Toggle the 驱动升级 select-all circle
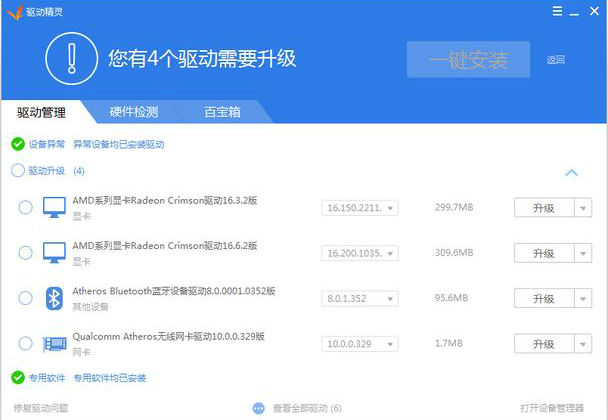 (18, 171)
